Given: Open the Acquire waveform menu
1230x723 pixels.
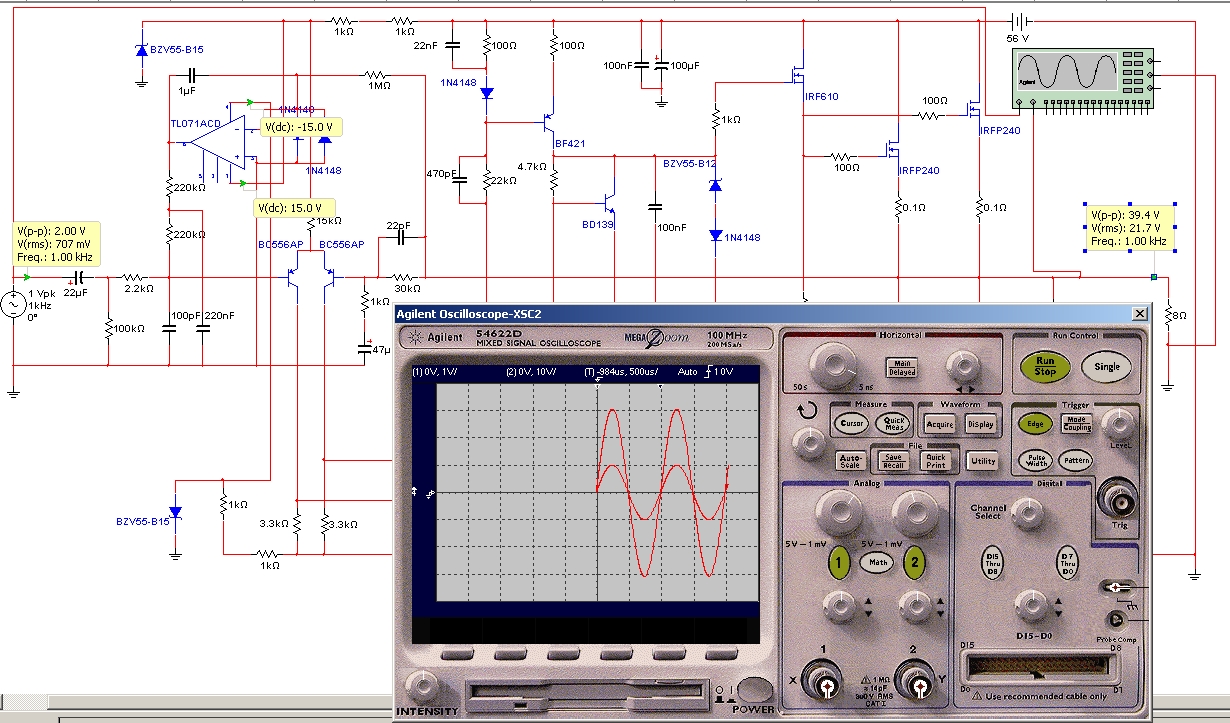Looking at the screenshot, I should [940, 423].
